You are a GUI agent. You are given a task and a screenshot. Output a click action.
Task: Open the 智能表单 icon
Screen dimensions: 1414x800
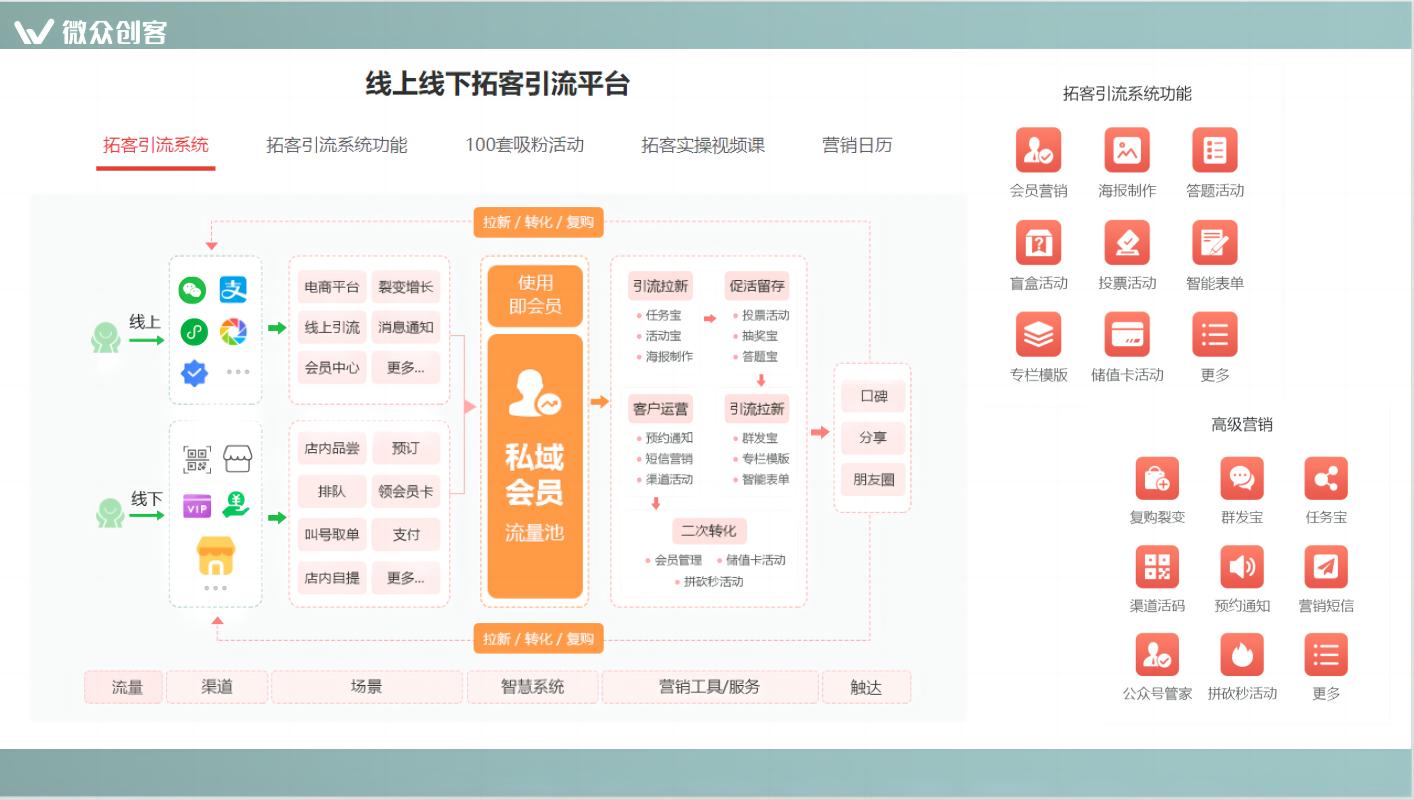click(x=1215, y=242)
